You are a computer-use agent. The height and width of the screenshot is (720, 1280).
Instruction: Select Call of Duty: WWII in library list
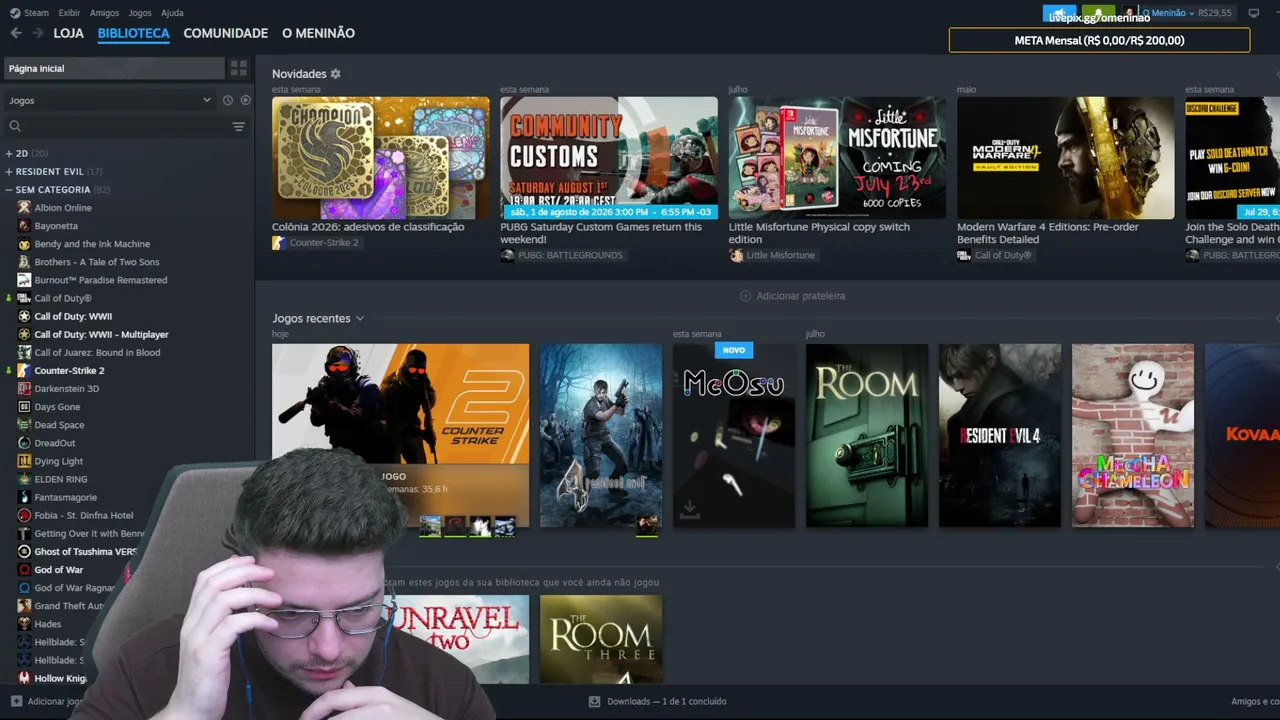click(73, 317)
